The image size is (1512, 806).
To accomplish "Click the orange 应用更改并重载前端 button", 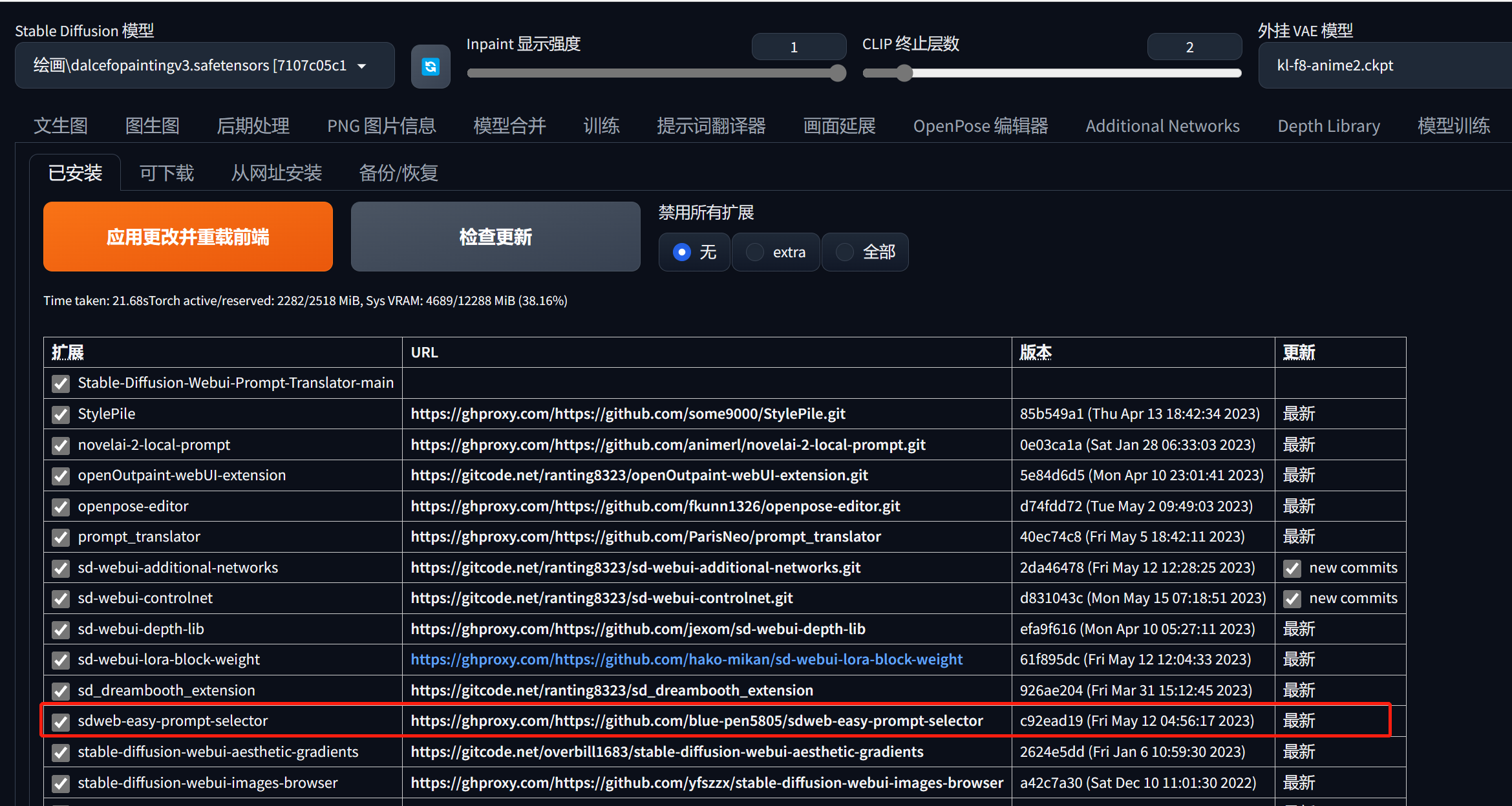I will click(188, 237).
